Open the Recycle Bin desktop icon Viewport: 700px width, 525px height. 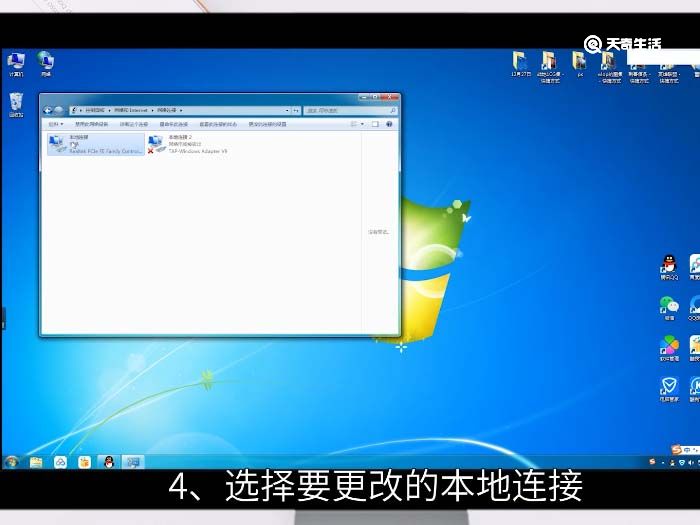coord(16,105)
